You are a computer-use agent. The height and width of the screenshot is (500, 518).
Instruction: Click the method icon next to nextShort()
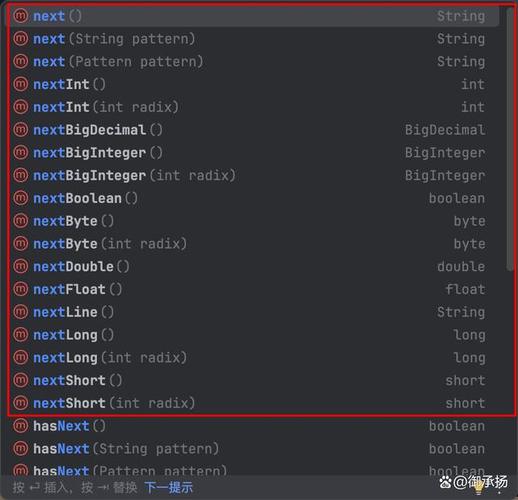point(21,380)
